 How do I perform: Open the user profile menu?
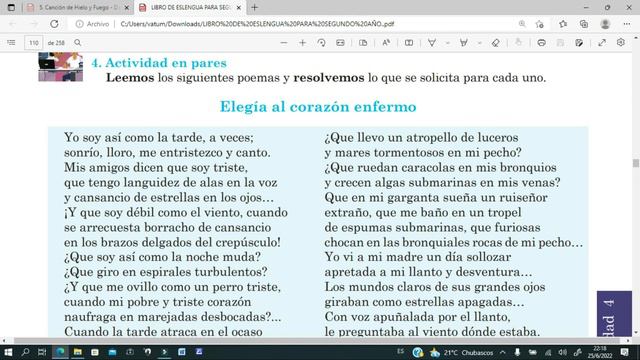coord(605,24)
